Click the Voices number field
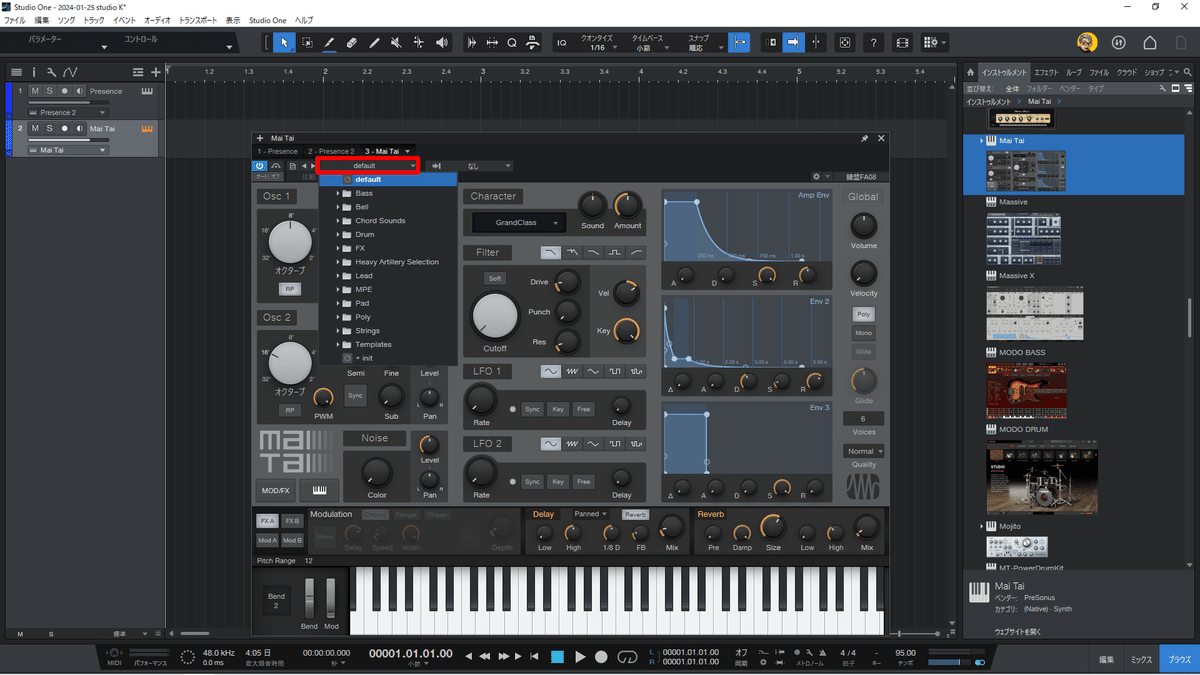This screenshot has height=675, width=1200. click(863, 419)
